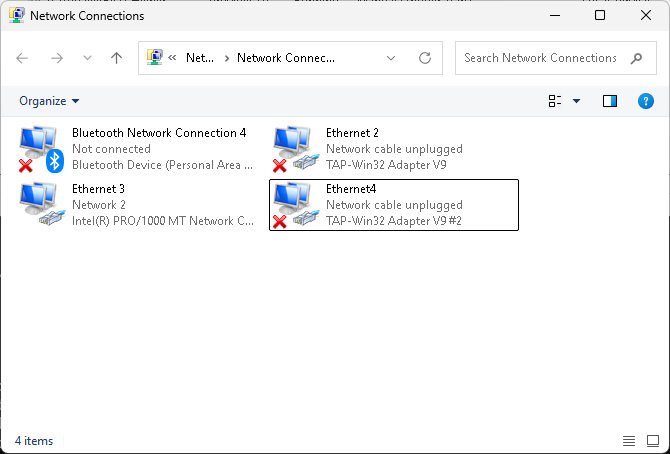Viewport: 670px width, 454px height.
Task: Click the Help question mark icon
Action: pos(646,101)
